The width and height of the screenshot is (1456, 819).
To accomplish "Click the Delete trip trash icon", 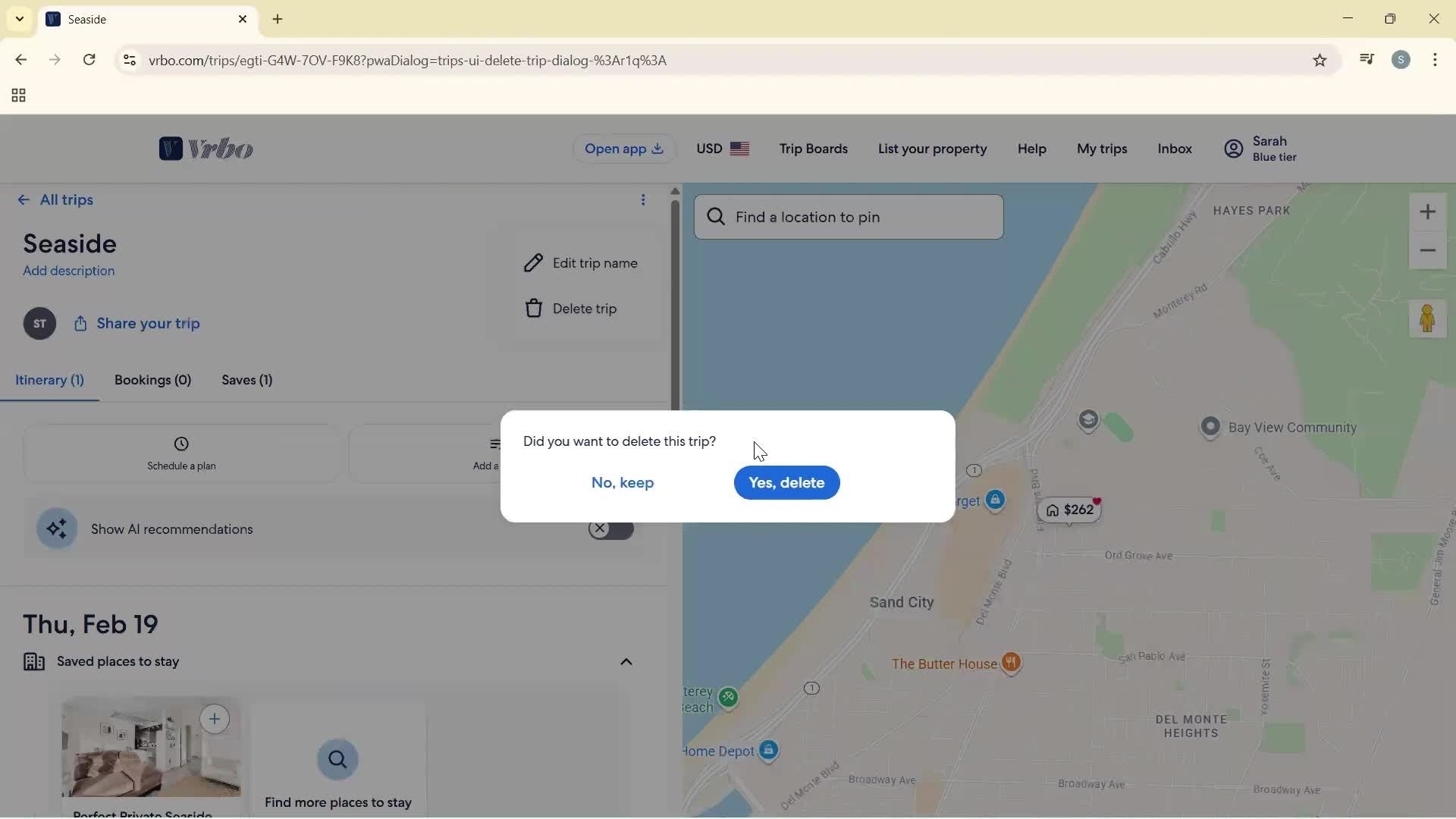I will (534, 308).
